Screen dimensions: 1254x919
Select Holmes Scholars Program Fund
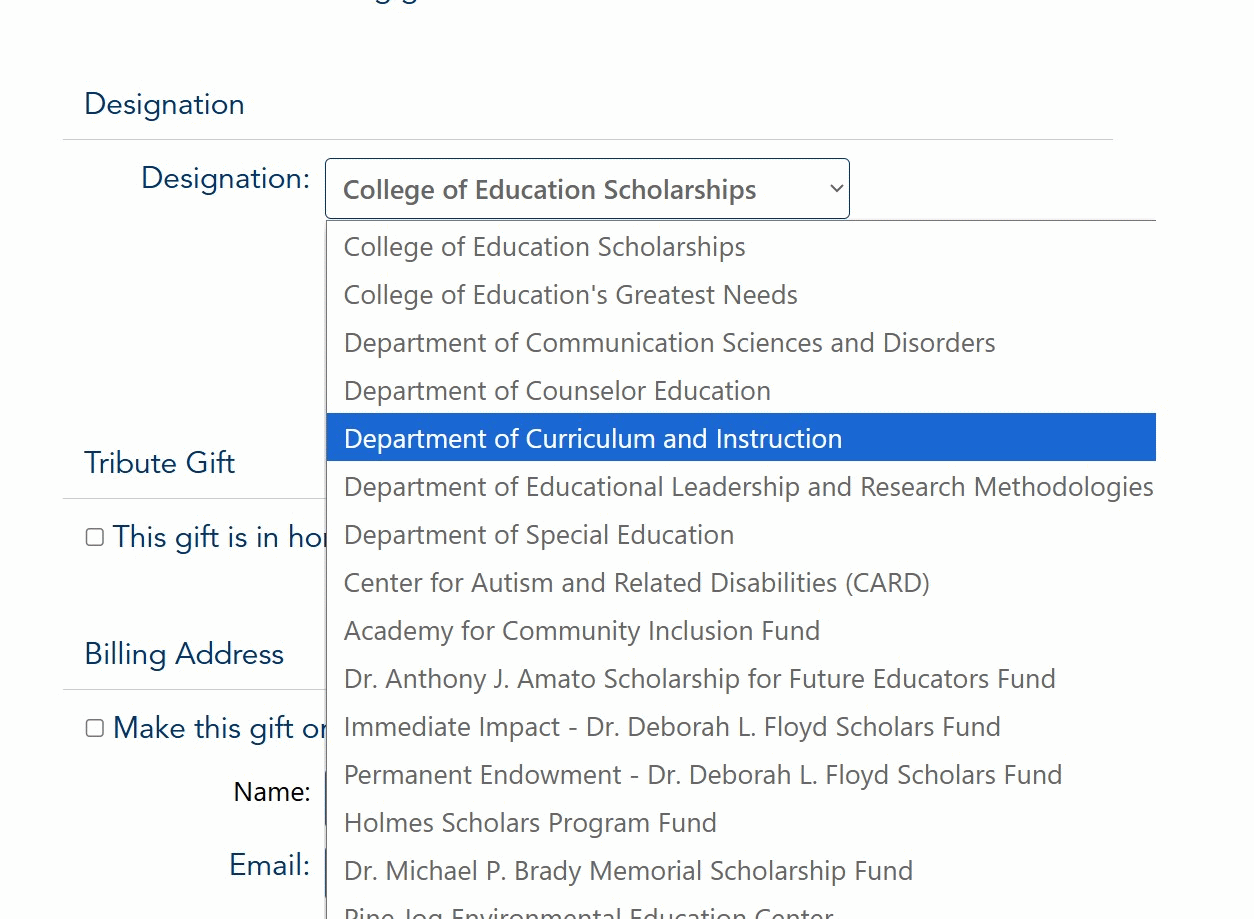530,822
